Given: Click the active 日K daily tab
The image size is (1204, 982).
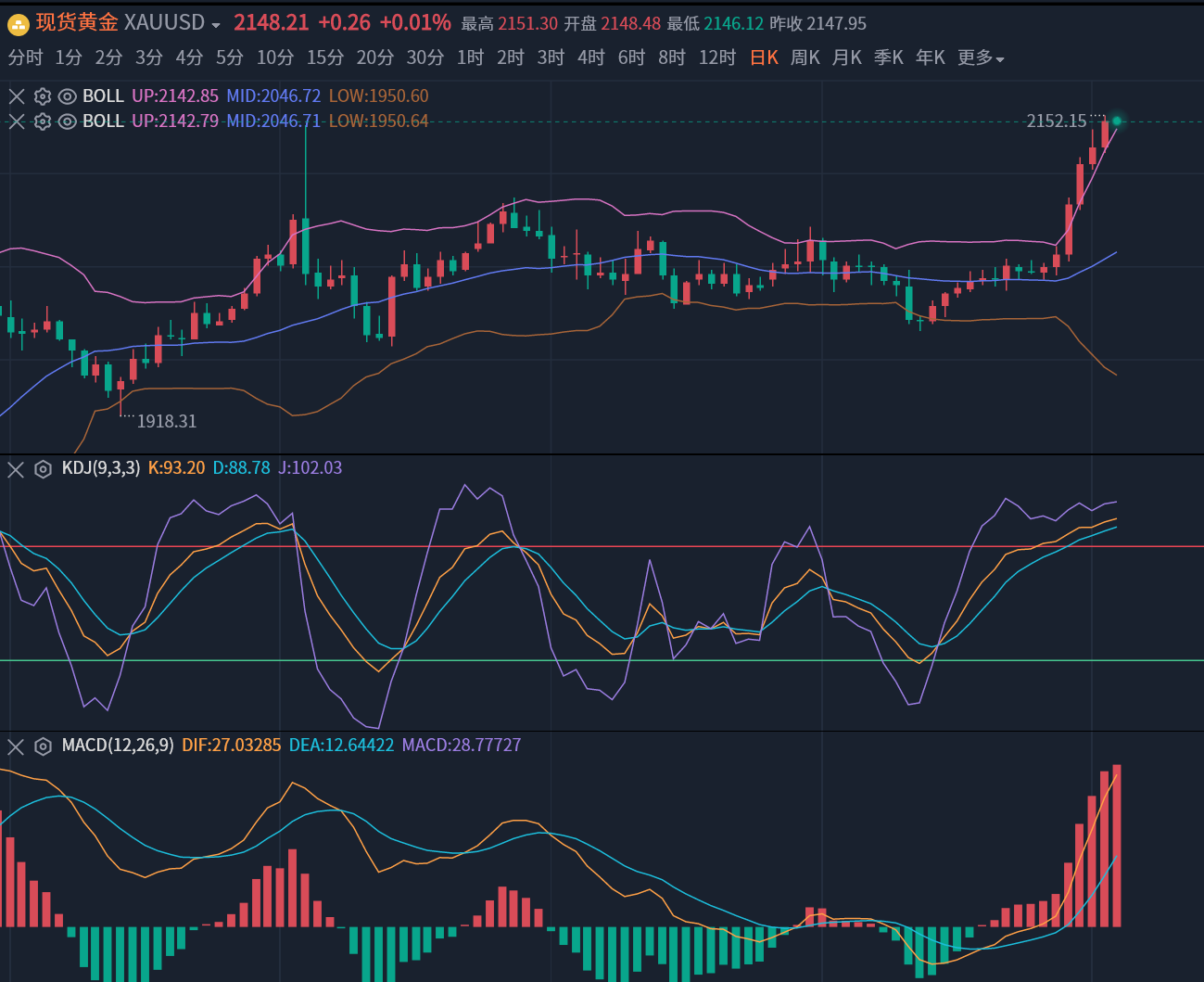Looking at the screenshot, I should [x=765, y=58].
